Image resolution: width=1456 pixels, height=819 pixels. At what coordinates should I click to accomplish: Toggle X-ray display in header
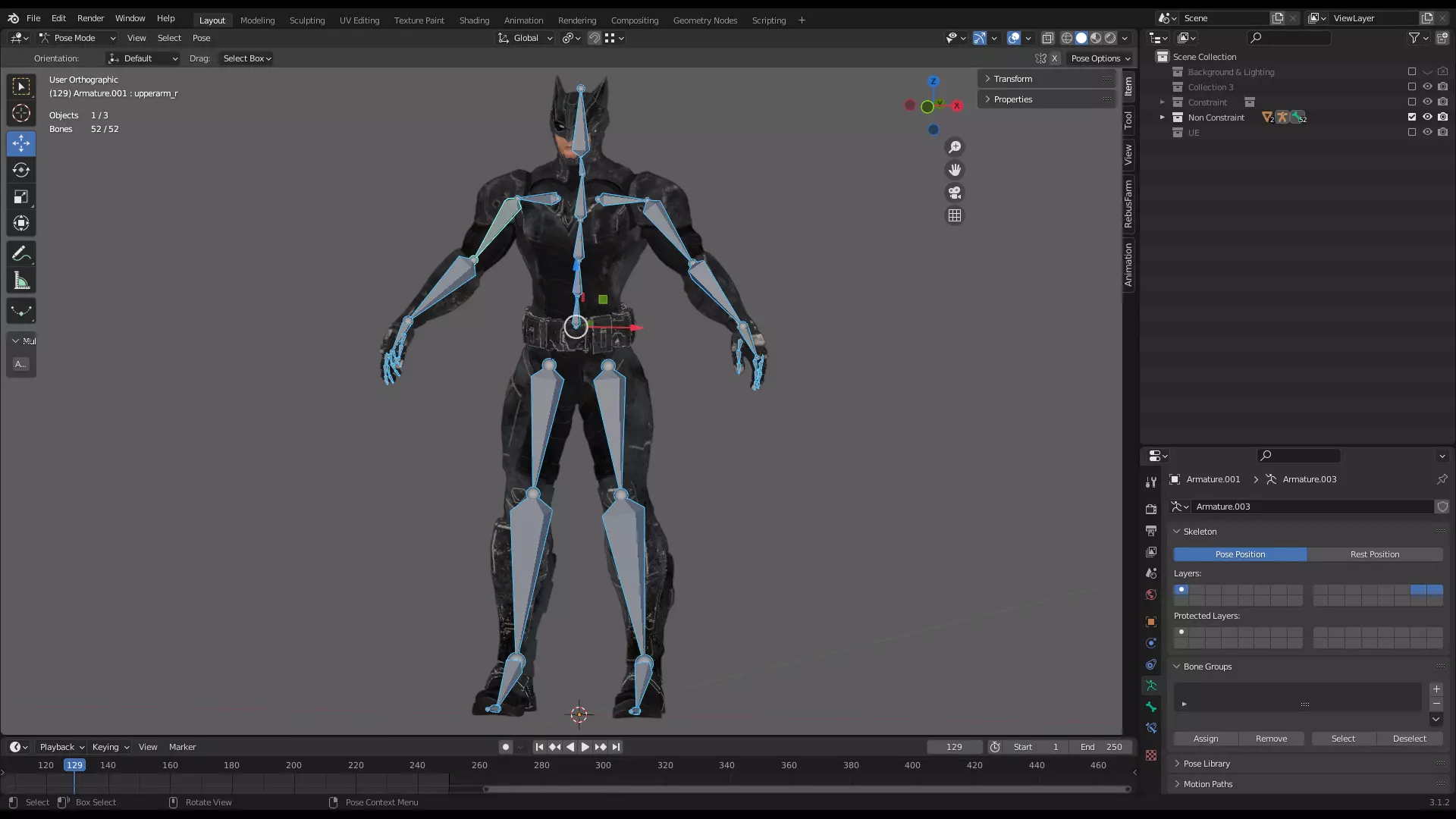pos(1048,38)
